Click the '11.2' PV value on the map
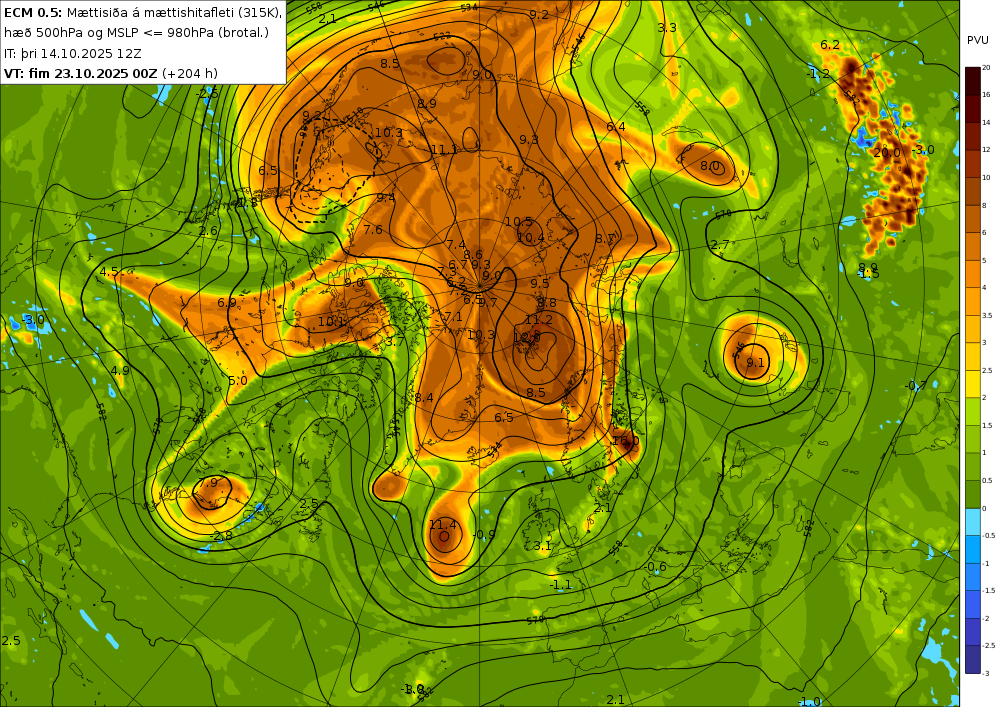Screen dimensions: 1000x707 point(539,319)
